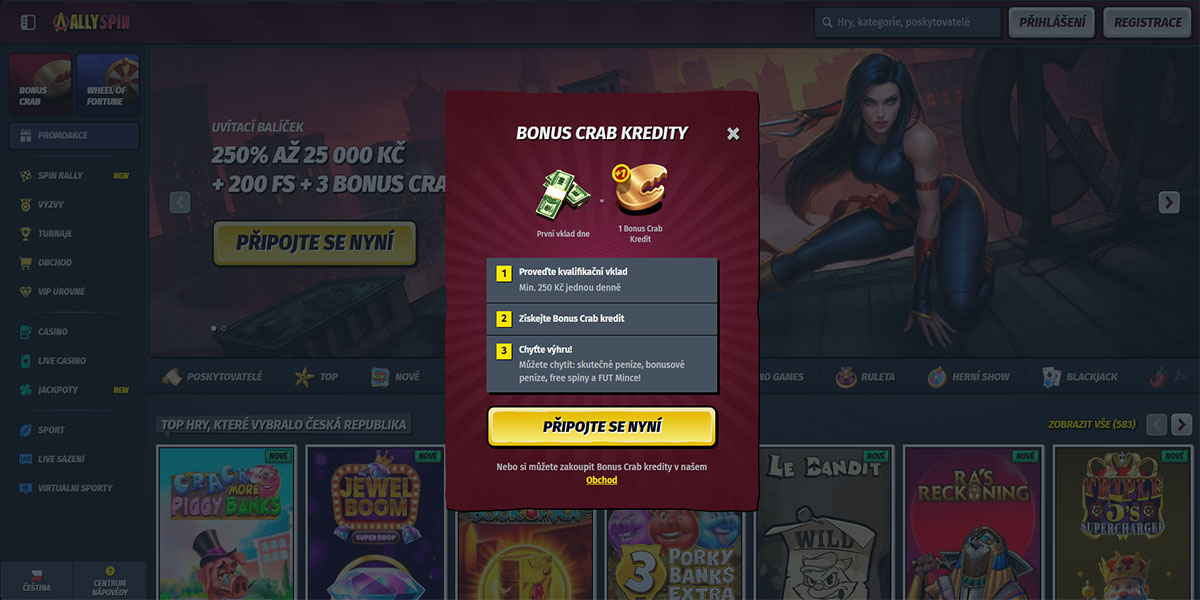
Task: Open the Poskytovatelé category tab
Action: [x=212, y=377]
